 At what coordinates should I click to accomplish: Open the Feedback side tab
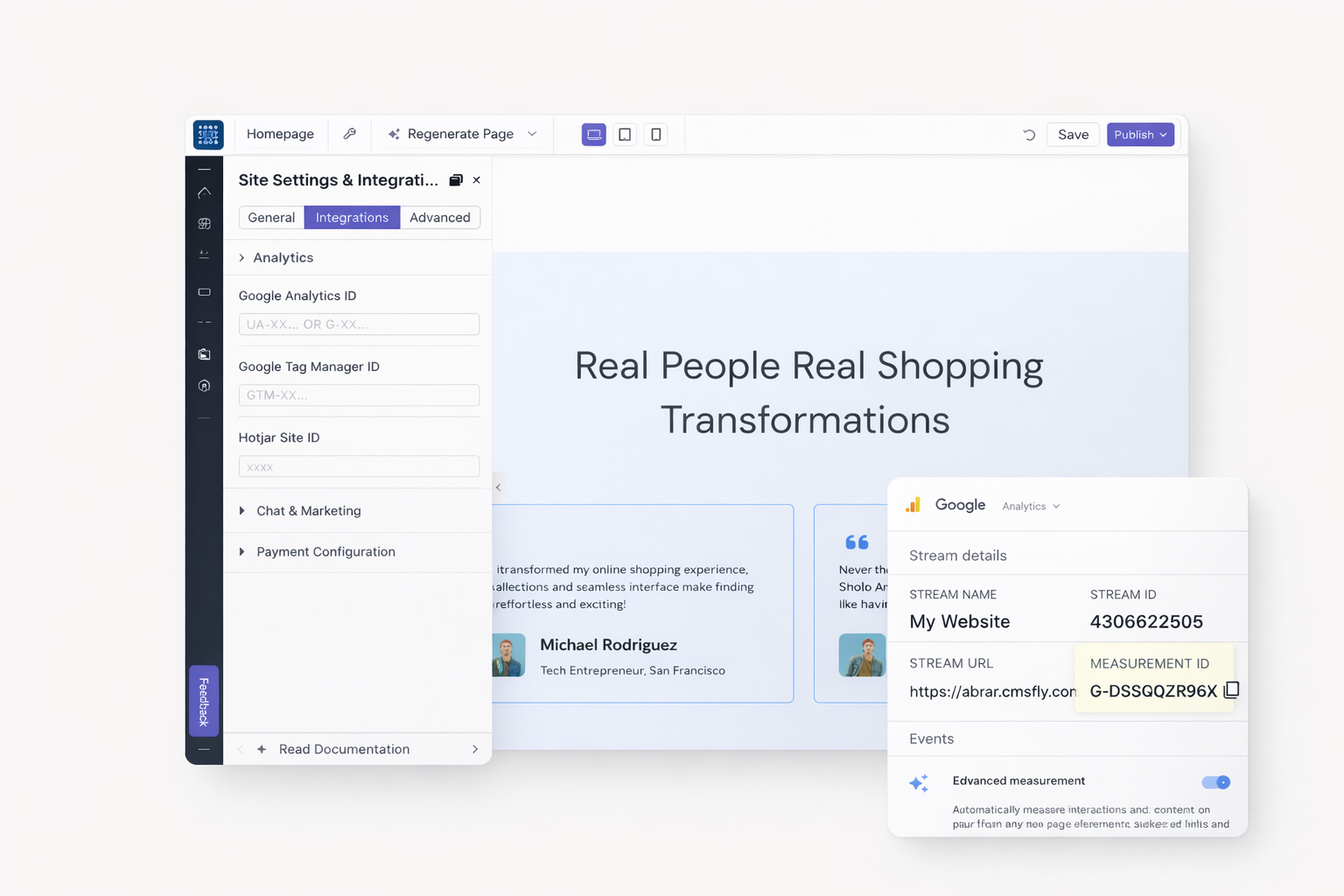[204, 701]
